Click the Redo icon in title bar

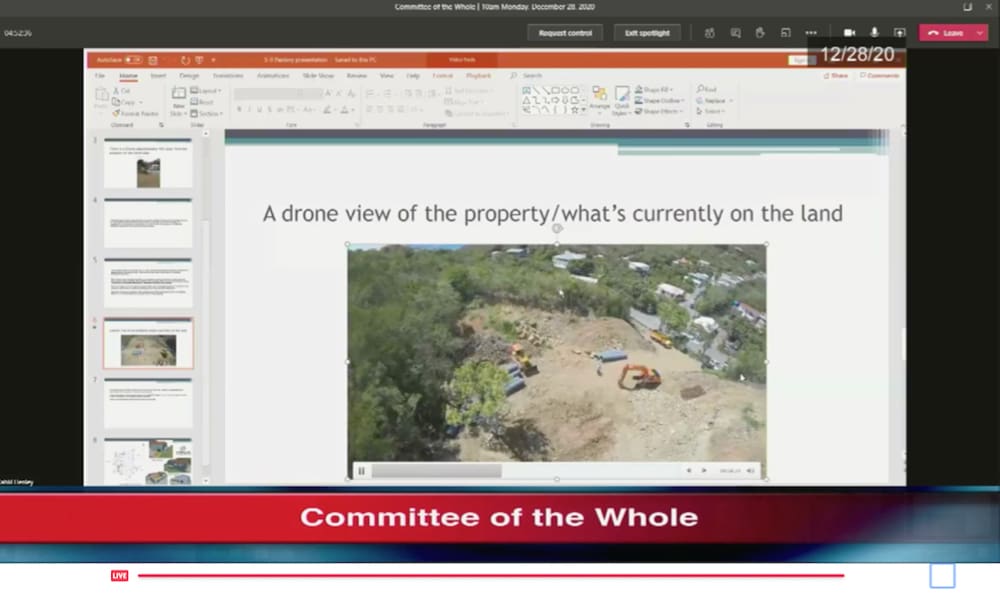[x=185, y=60]
